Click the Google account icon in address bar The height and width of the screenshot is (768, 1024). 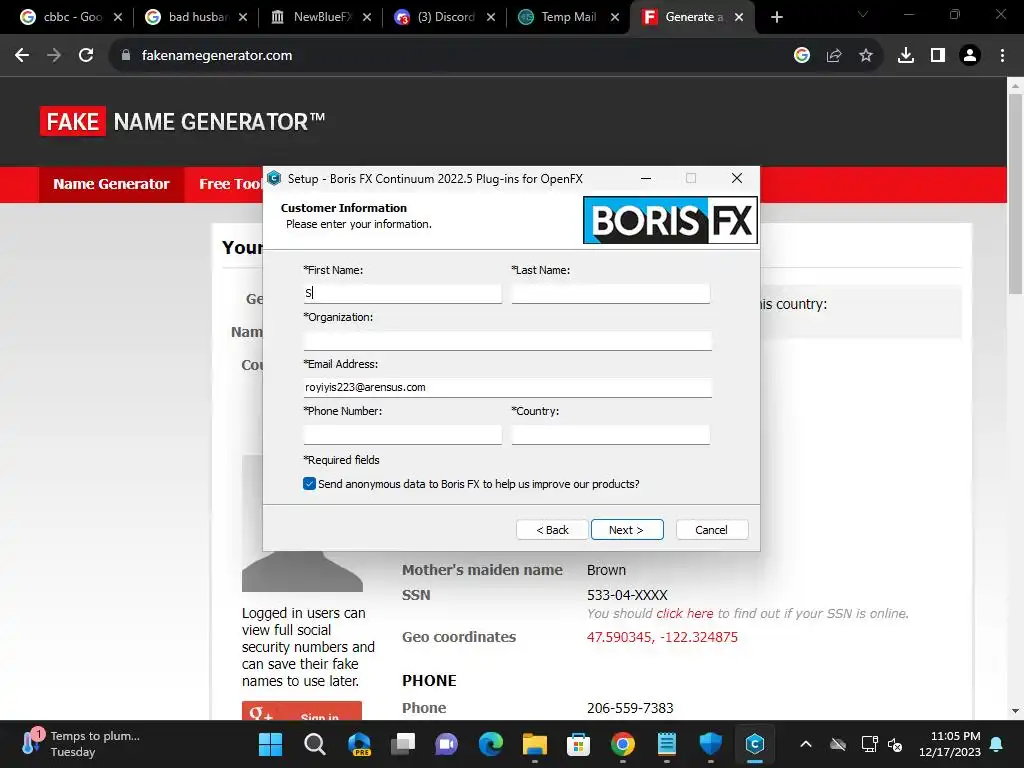[802, 56]
